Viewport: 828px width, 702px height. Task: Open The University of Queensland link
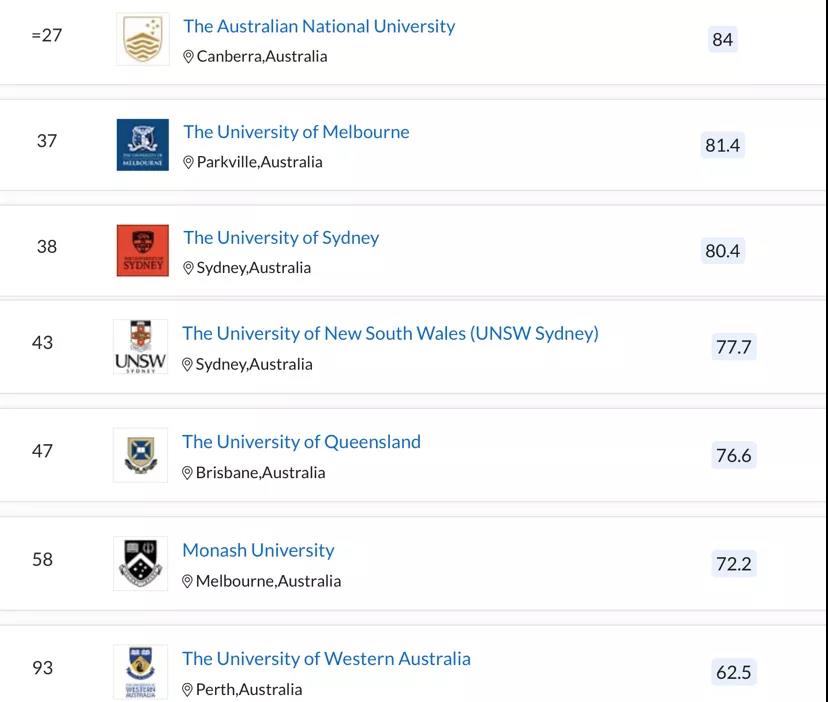(302, 442)
